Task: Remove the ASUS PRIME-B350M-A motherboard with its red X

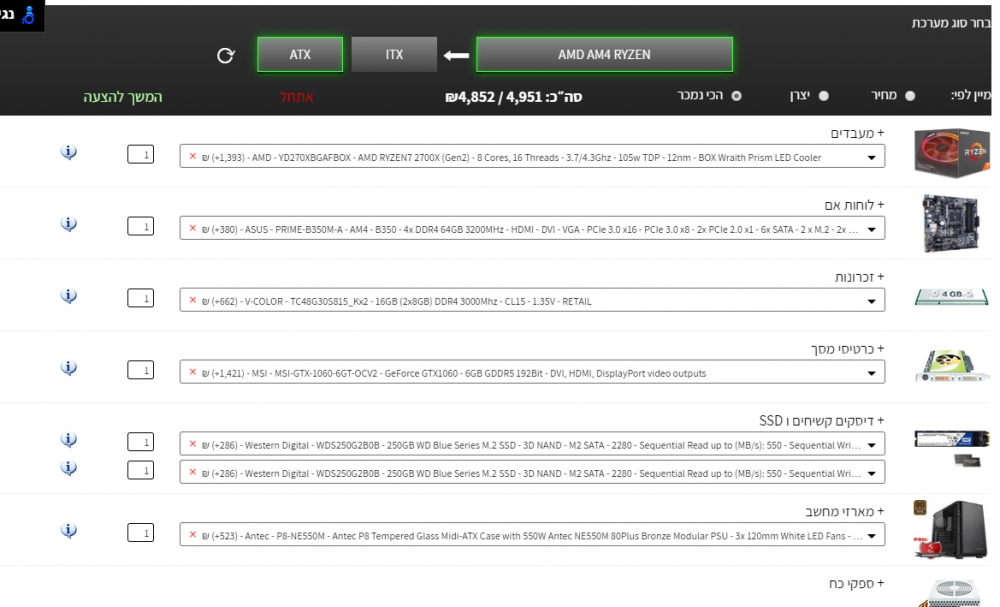Action: tap(193, 228)
